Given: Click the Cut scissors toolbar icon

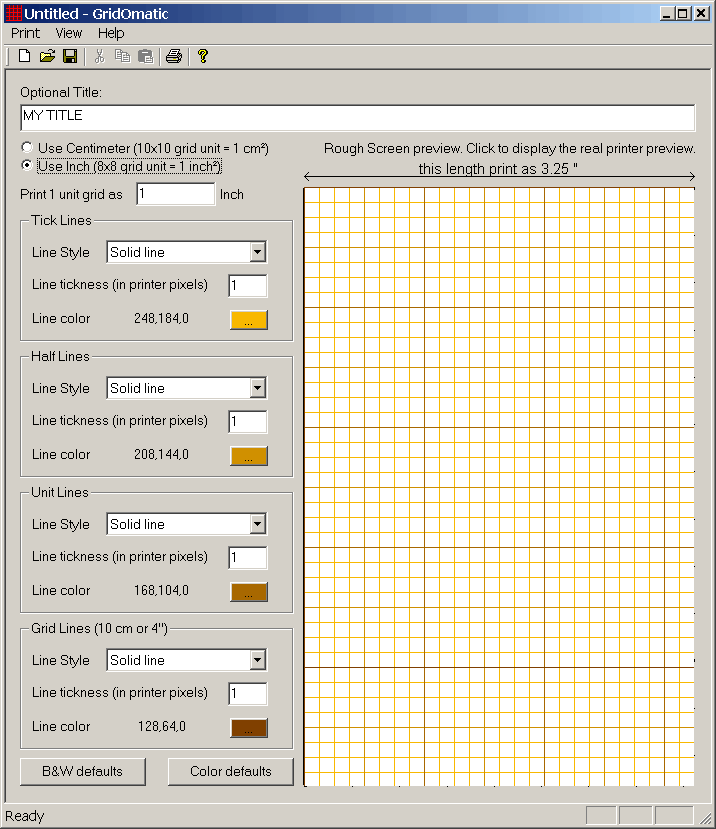Looking at the screenshot, I should (100, 57).
